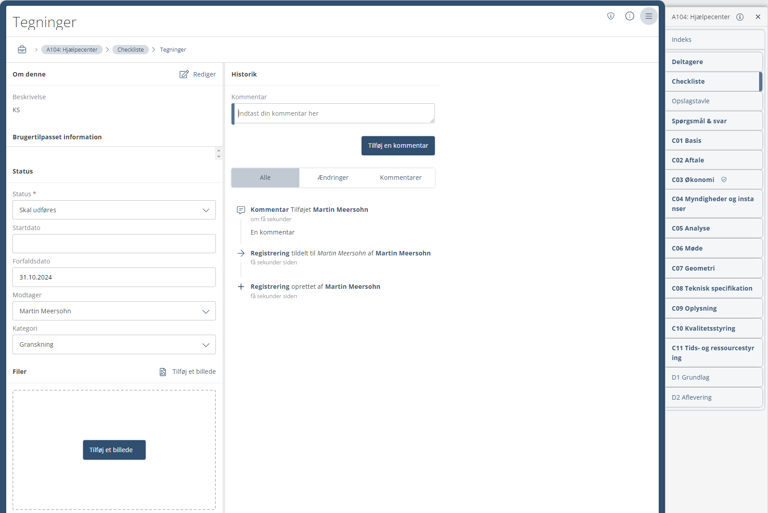The image size is (768, 513).
Task: Expand the Modtager dropdown
Action: 114,311
